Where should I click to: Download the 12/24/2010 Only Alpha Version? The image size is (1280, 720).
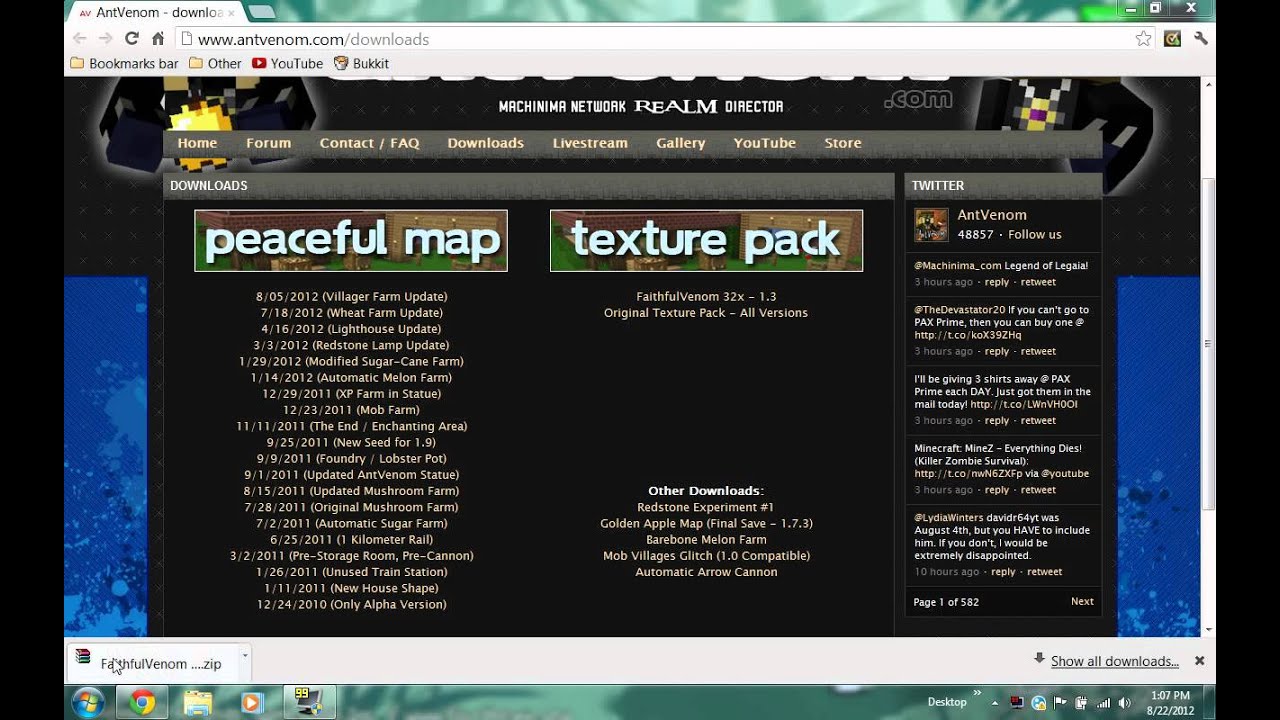[x=352, y=605]
